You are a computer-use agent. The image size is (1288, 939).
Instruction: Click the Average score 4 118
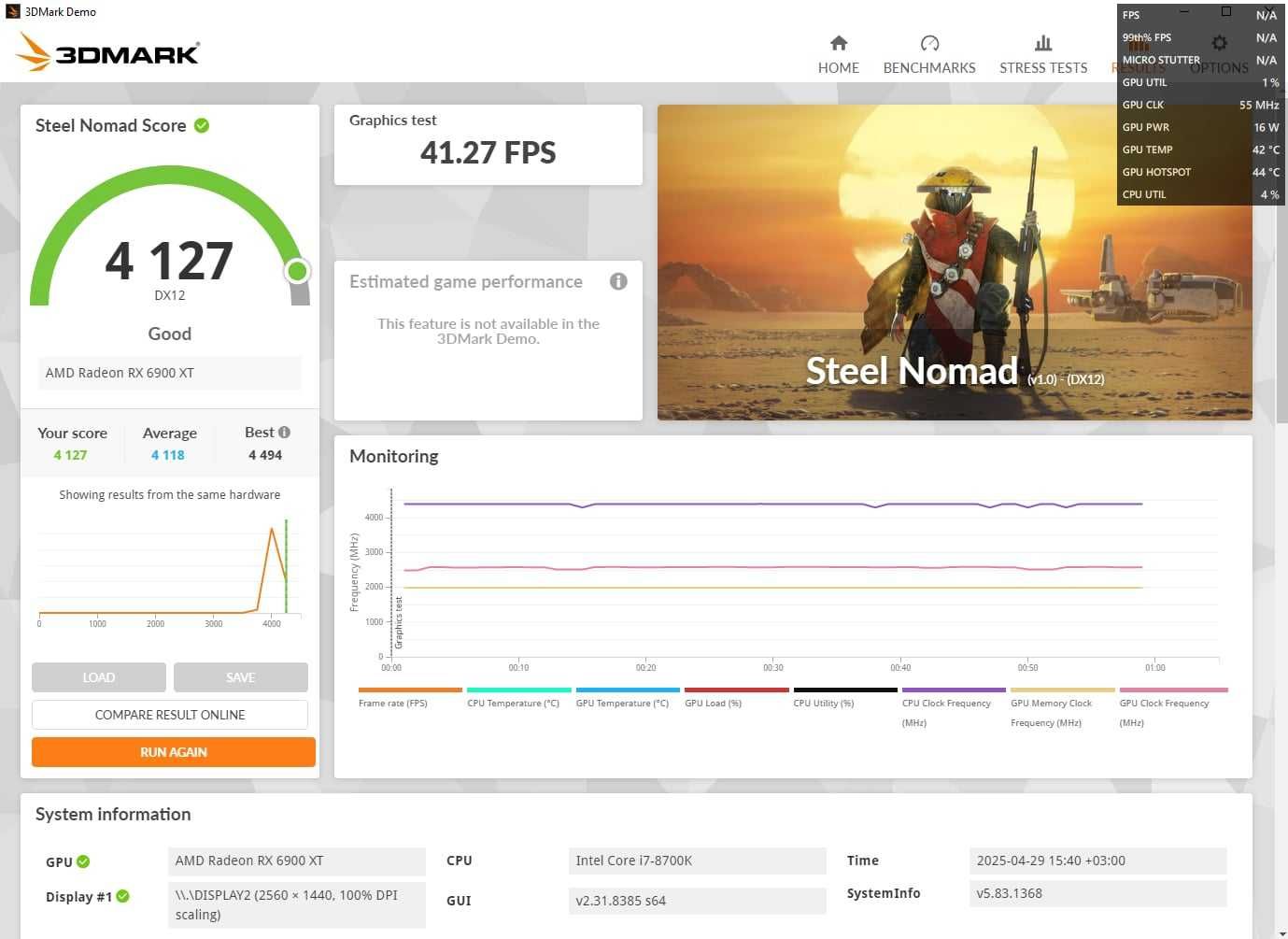coord(168,455)
